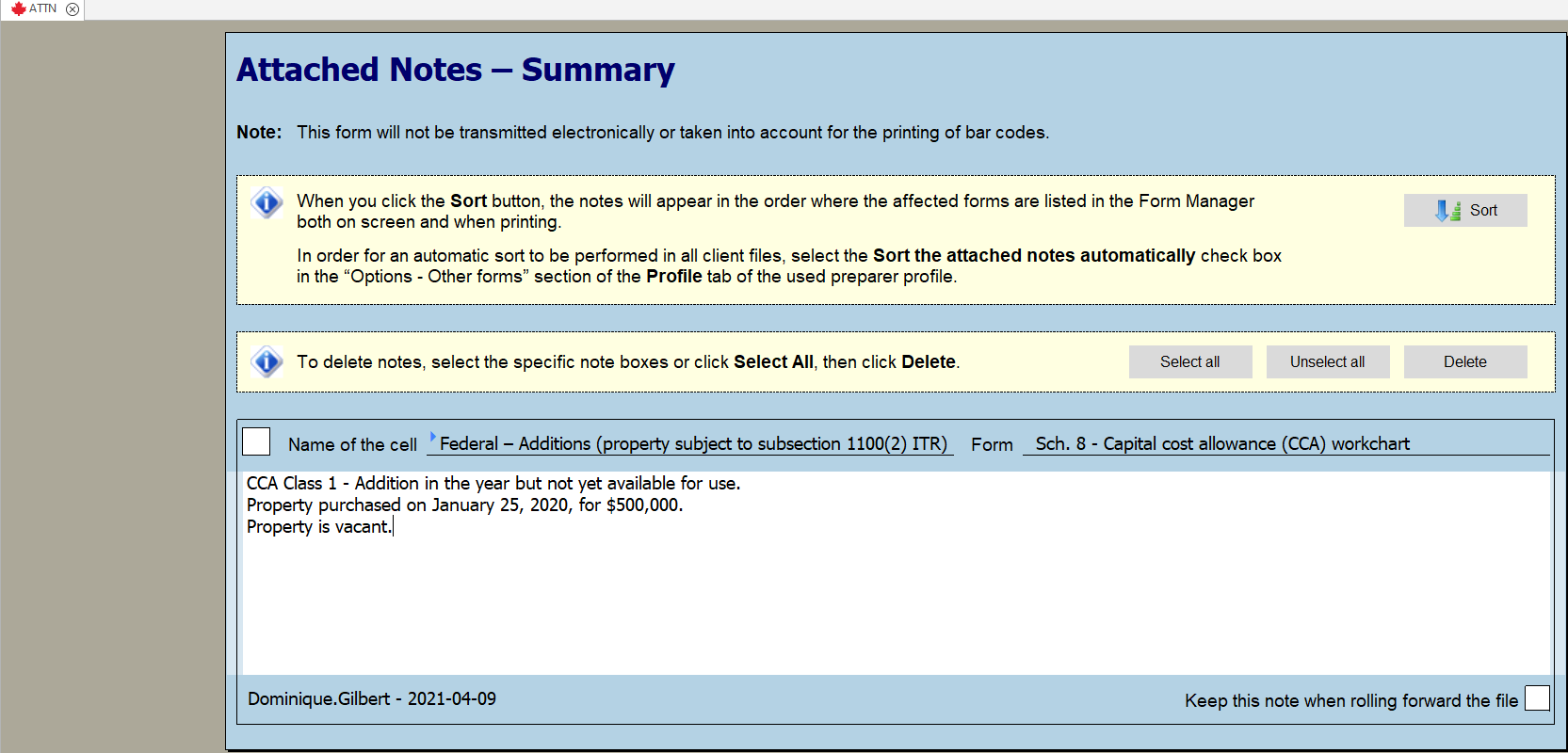
Task: Click the Unselect all button
Action: tap(1328, 362)
